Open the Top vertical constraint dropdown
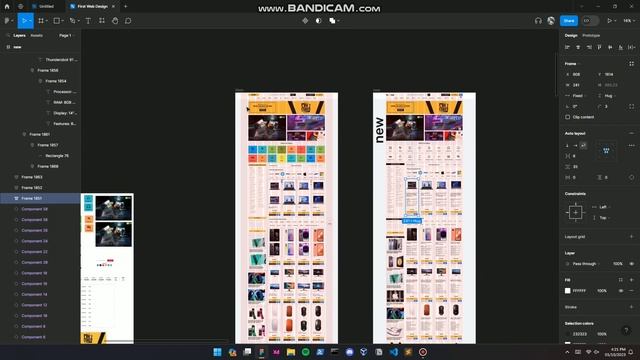Viewport: 640px width, 360px height. point(602,218)
